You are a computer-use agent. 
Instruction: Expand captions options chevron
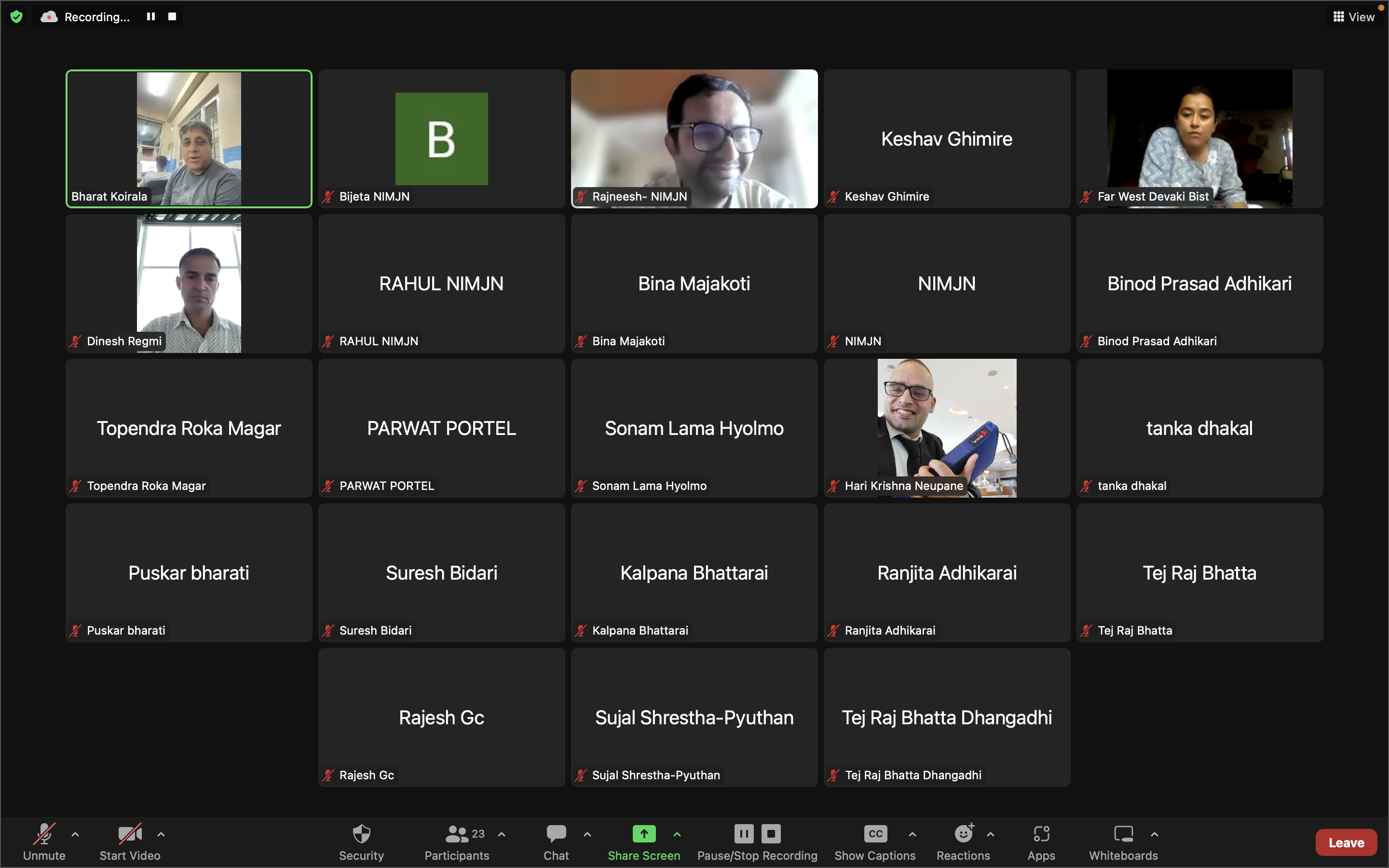pos(912,834)
